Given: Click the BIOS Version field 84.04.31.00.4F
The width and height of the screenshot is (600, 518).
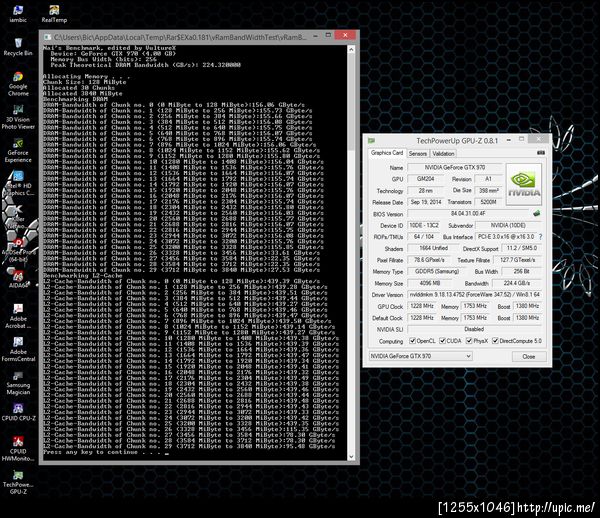Looking at the screenshot, I should coord(468,213).
